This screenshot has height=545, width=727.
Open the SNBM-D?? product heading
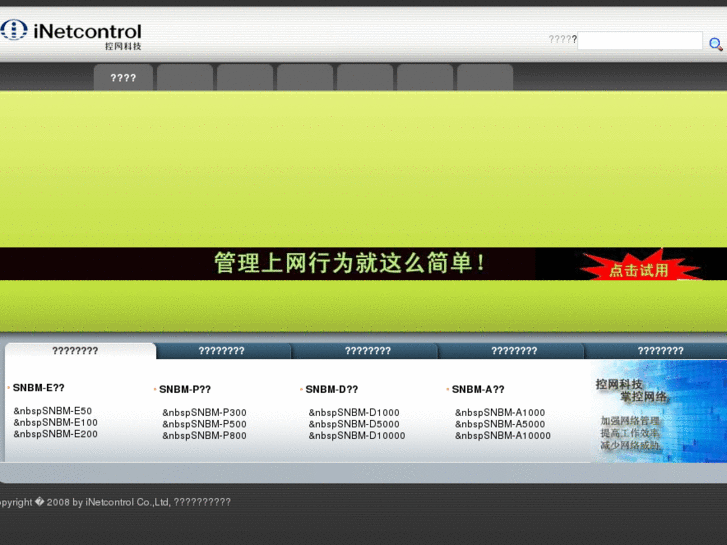click(x=332, y=389)
